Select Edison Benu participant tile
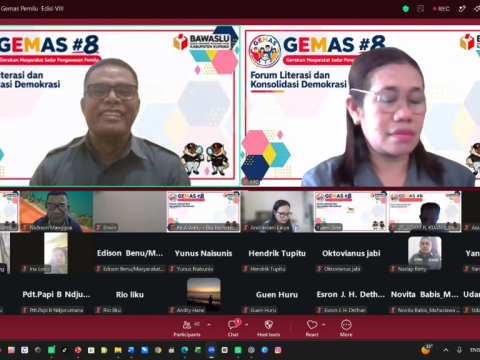The width and height of the screenshot is (480, 360). point(129,253)
